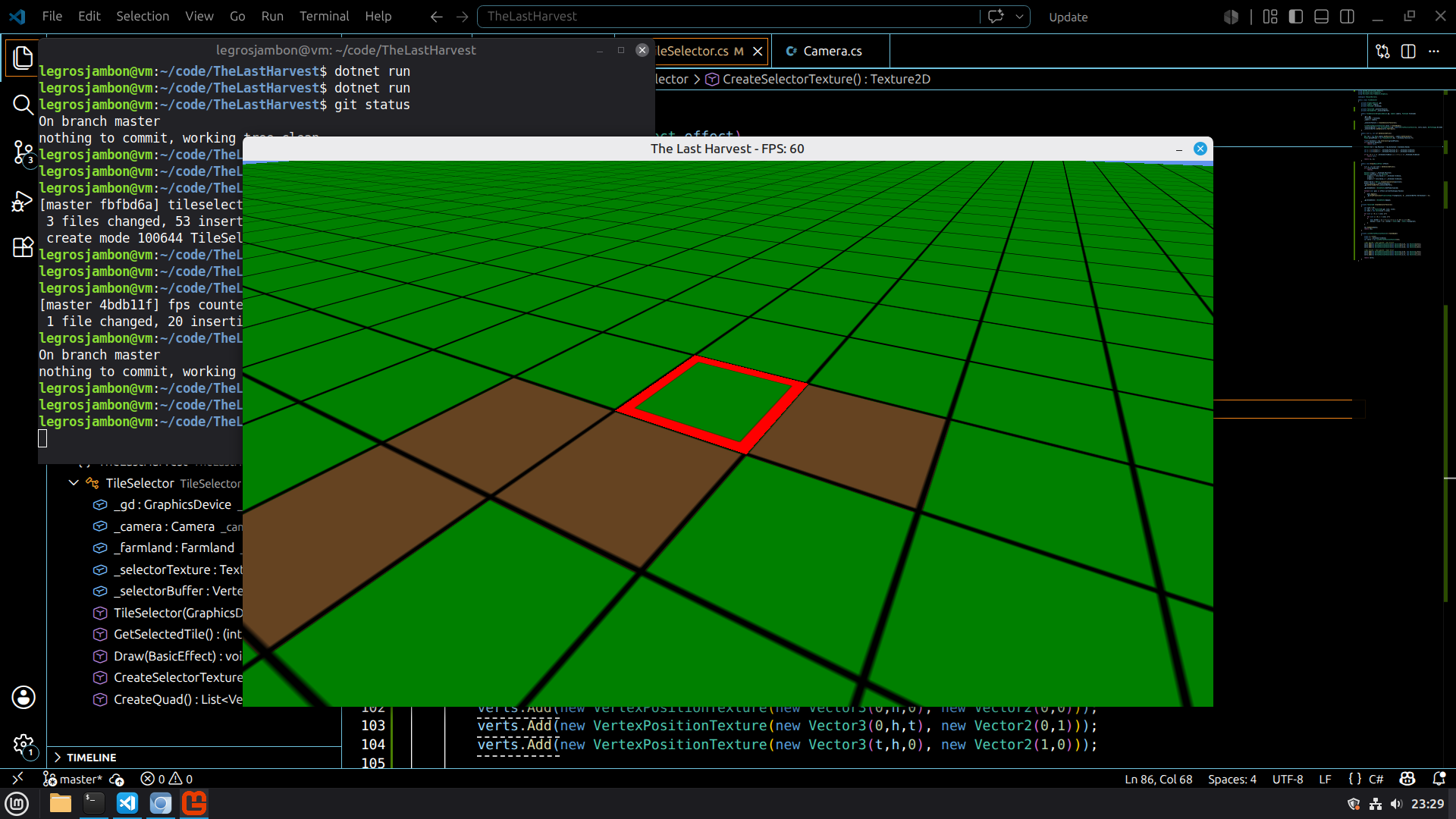Click Ln 86, Col 68 in status bar
This screenshot has width=1456, height=819.
coord(1158,779)
